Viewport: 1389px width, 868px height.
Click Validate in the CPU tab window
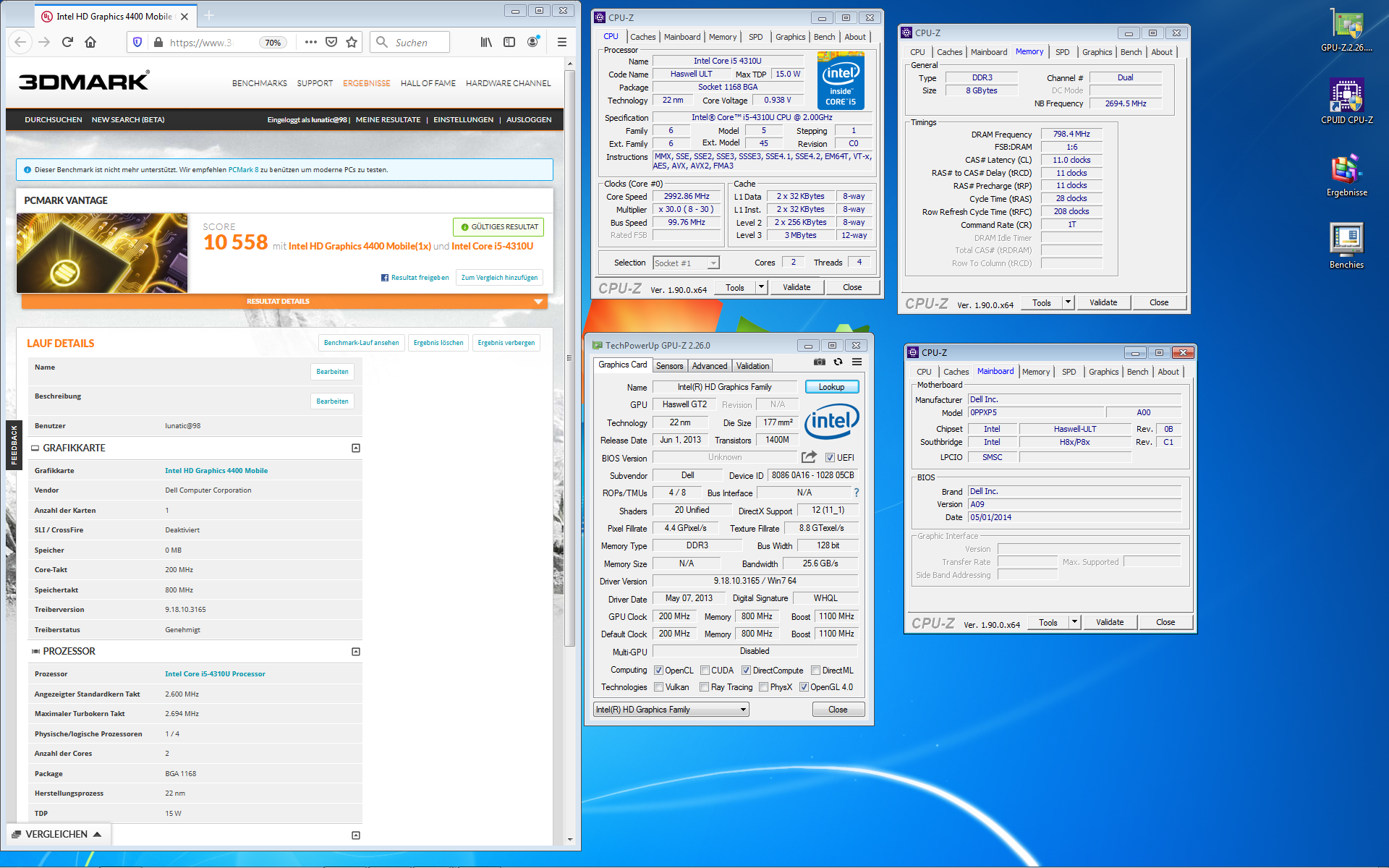pos(797,287)
